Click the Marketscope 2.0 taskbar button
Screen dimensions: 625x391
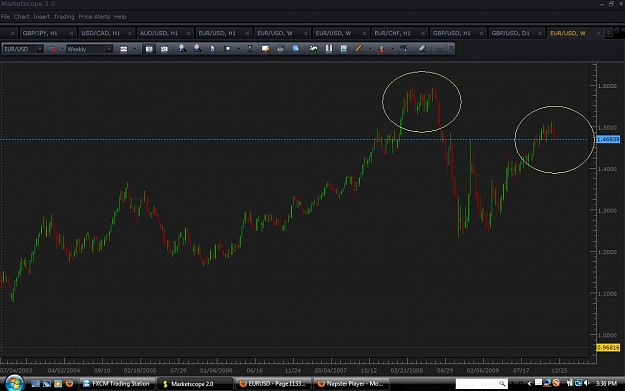[x=194, y=384]
